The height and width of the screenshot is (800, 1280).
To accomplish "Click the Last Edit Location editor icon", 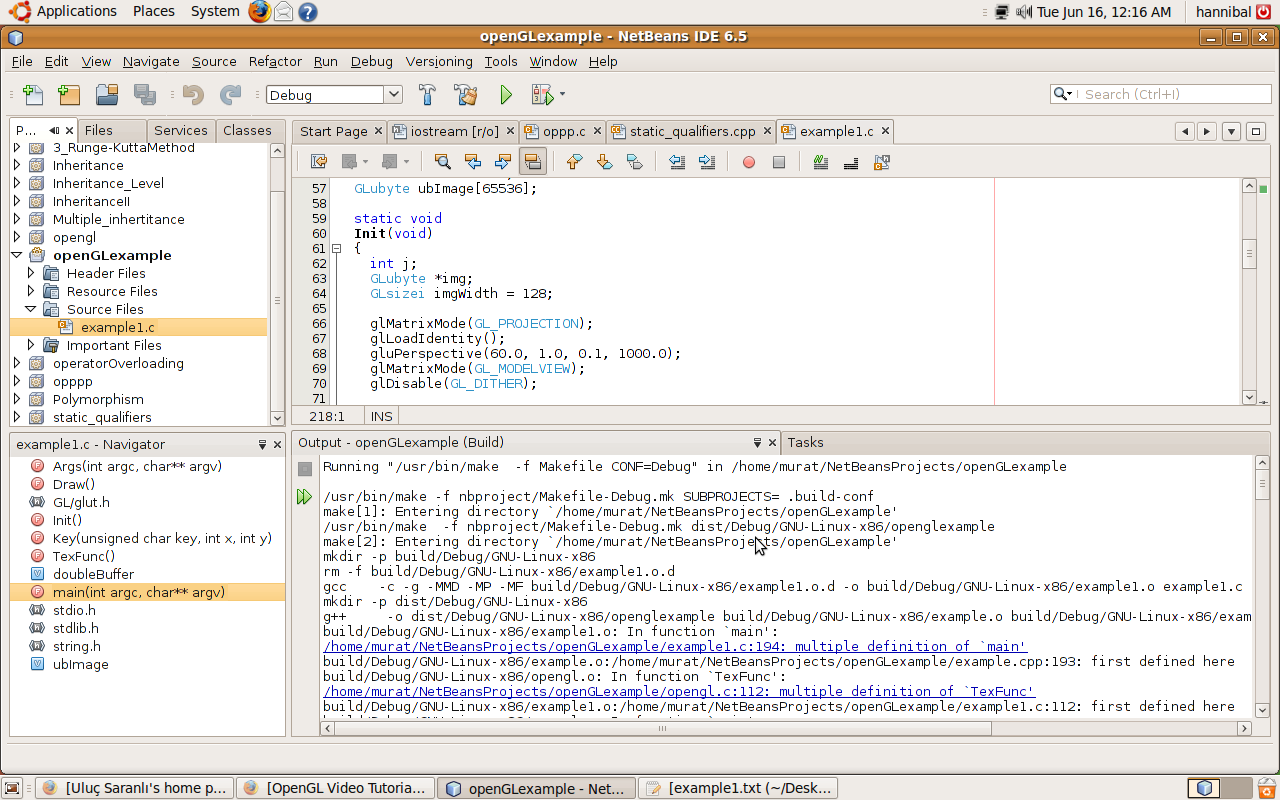I will tap(318, 161).
